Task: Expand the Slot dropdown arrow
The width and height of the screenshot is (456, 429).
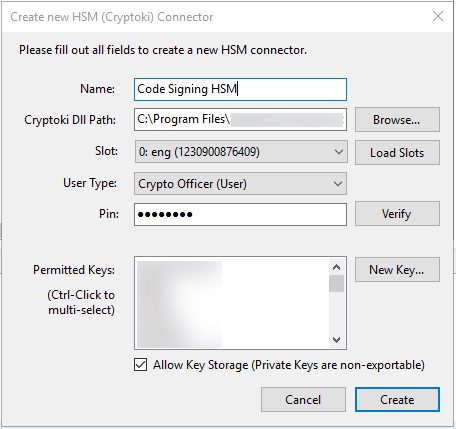Action: tap(339, 152)
